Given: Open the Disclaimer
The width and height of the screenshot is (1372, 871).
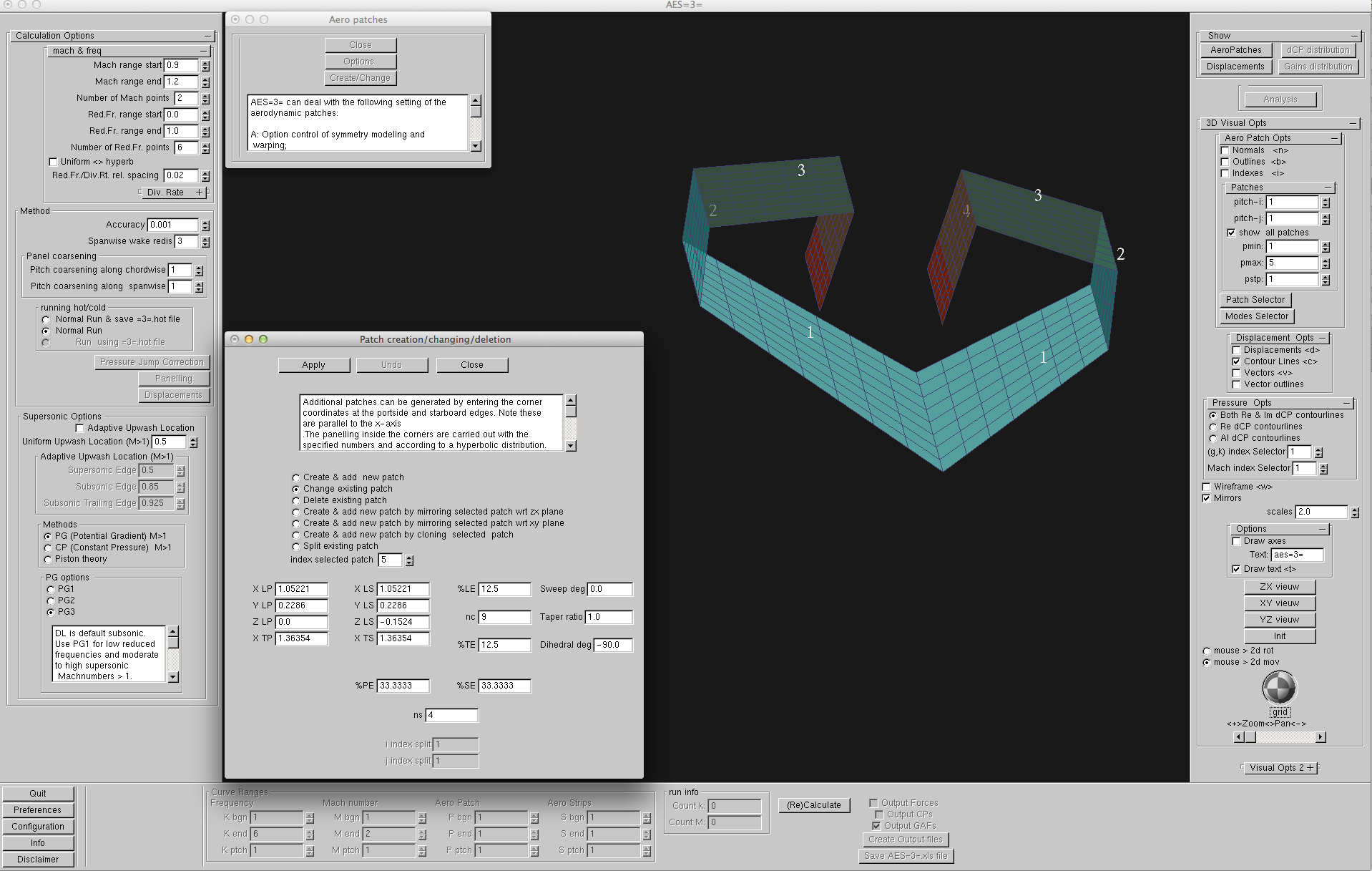Looking at the screenshot, I should pos(38,860).
